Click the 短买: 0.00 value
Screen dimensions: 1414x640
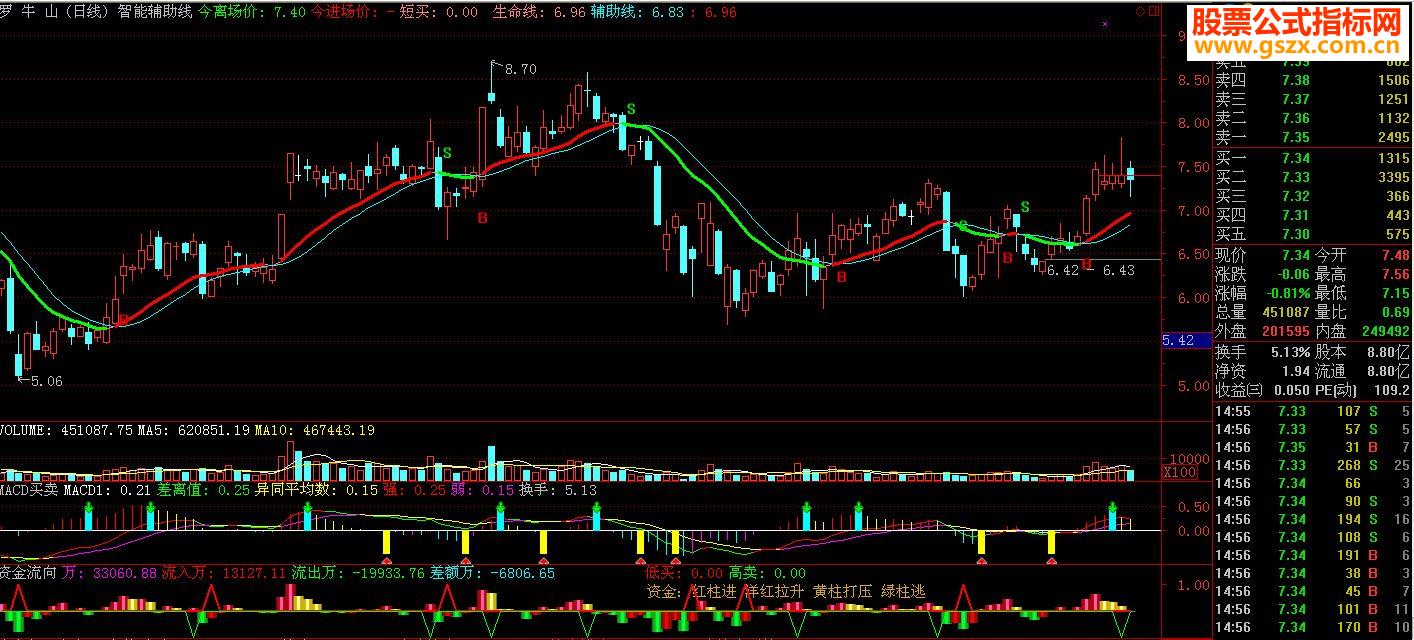438,12
